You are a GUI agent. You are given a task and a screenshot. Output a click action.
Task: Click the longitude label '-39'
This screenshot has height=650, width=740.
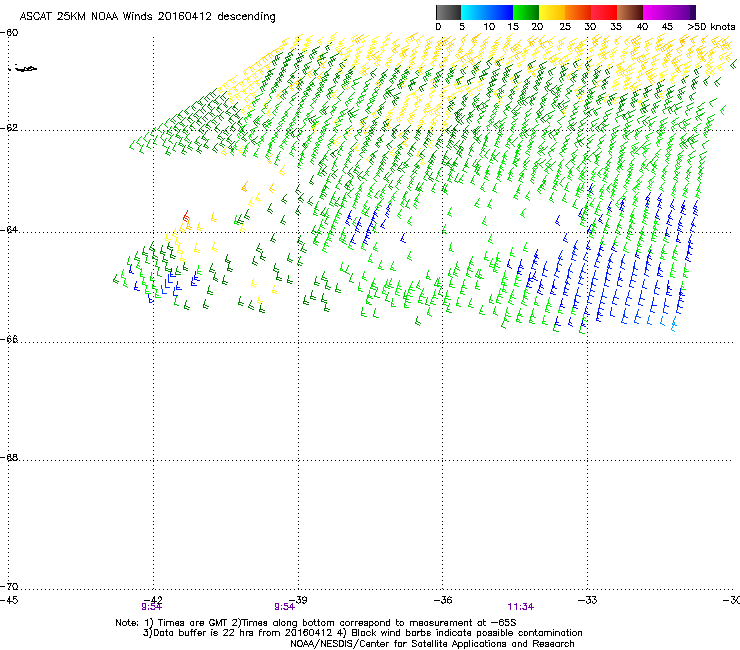pos(298,600)
